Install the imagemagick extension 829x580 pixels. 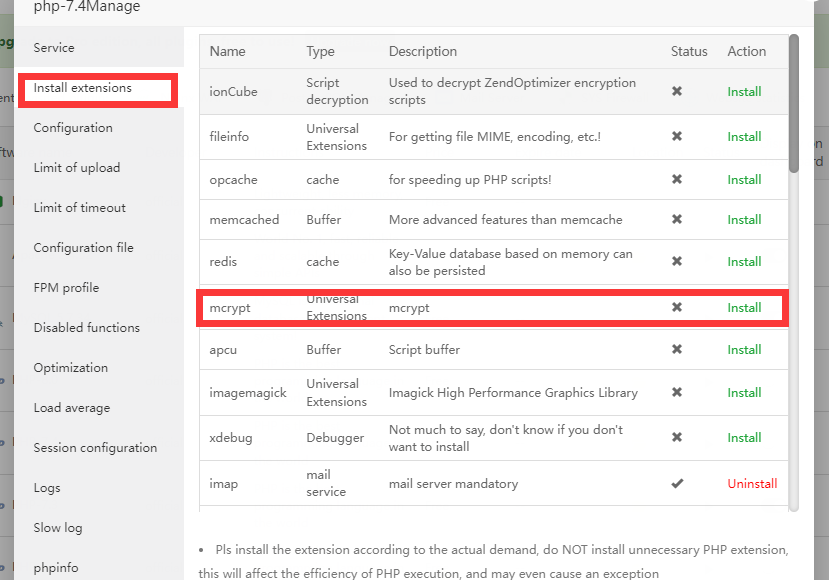[x=744, y=393]
